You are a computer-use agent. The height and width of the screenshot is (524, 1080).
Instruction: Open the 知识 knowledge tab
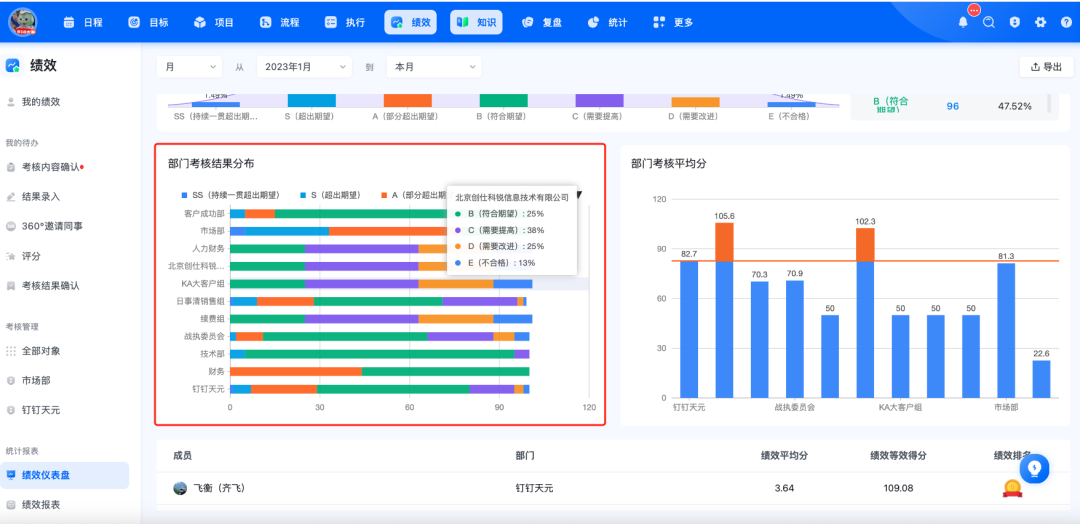[x=476, y=22]
